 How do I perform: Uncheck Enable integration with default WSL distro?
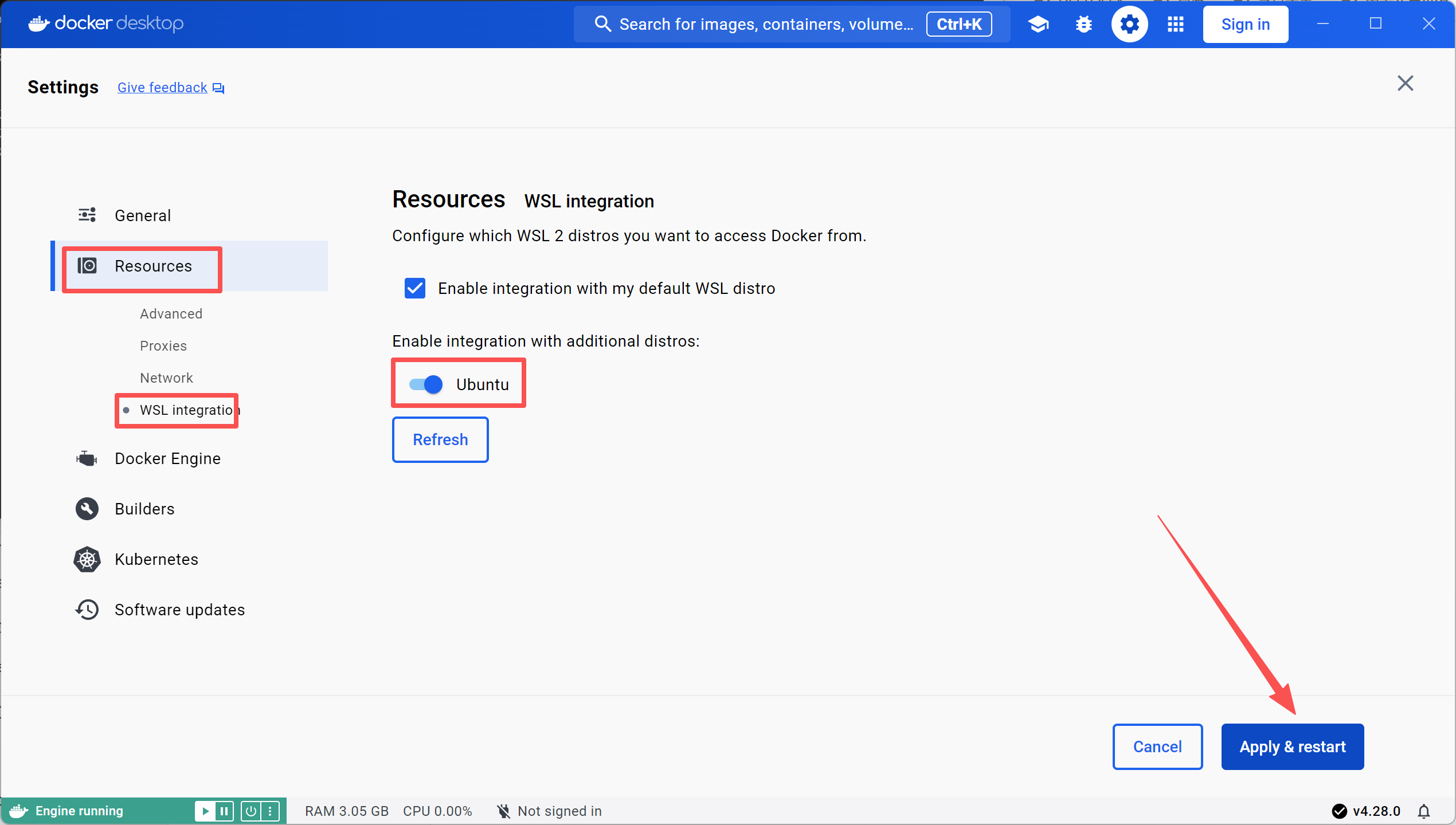point(415,288)
